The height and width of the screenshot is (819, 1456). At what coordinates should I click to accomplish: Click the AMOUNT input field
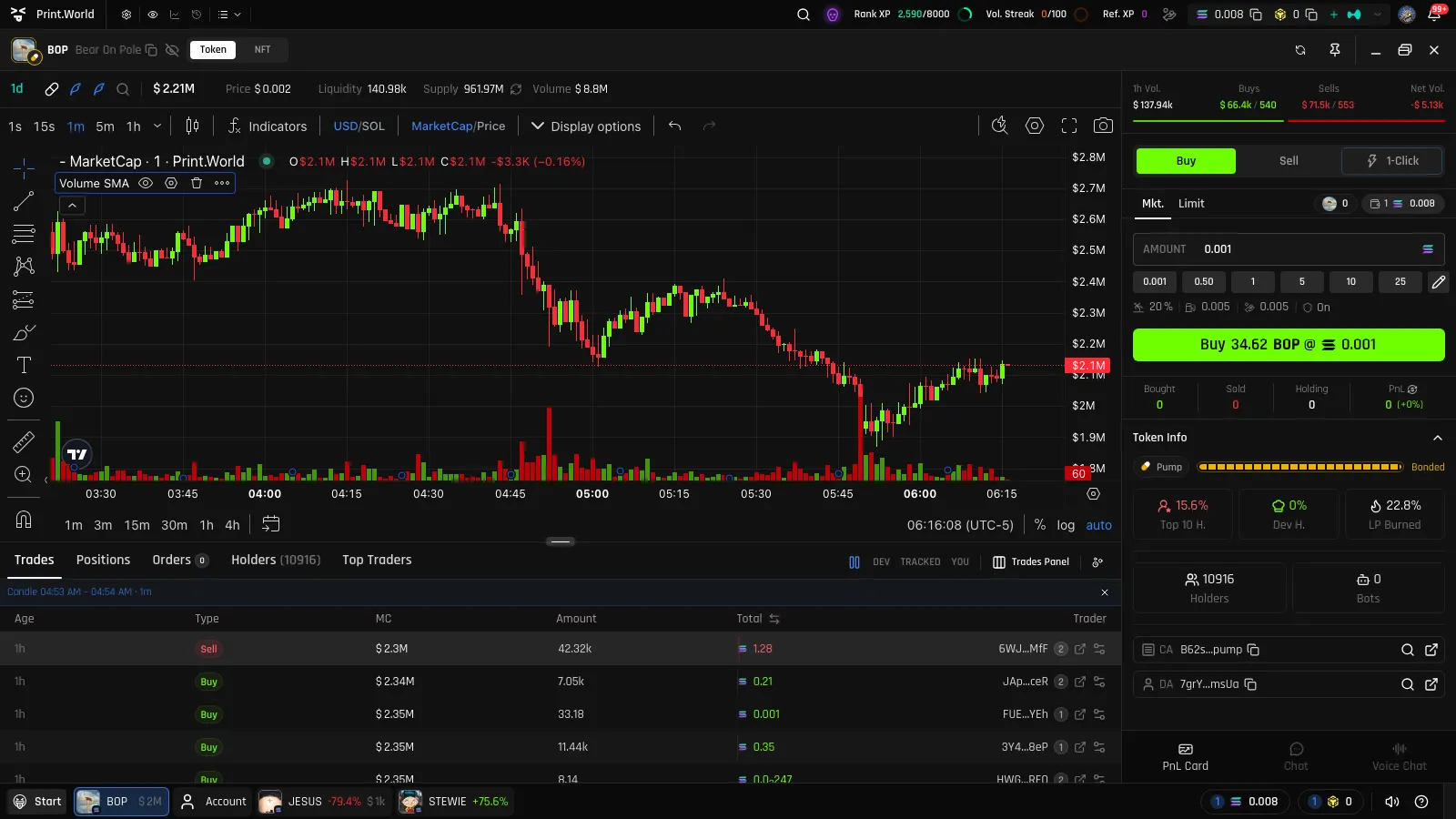(1289, 249)
